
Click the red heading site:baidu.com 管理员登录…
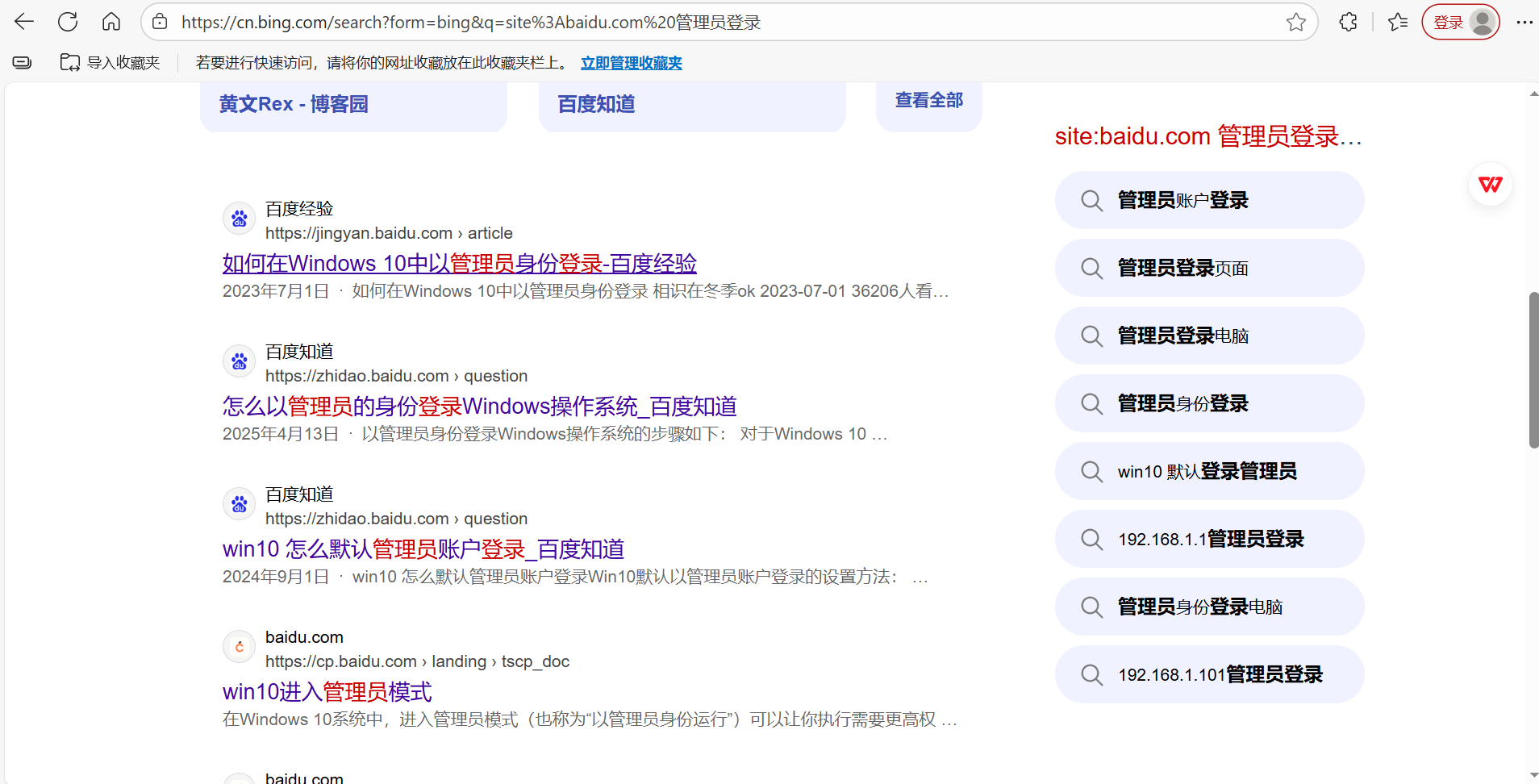[1208, 136]
